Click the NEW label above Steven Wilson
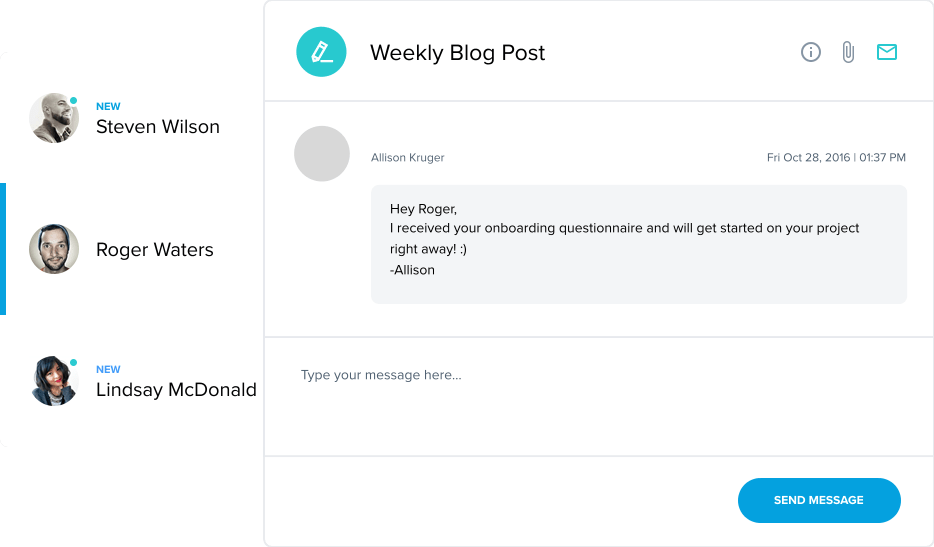 [108, 106]
